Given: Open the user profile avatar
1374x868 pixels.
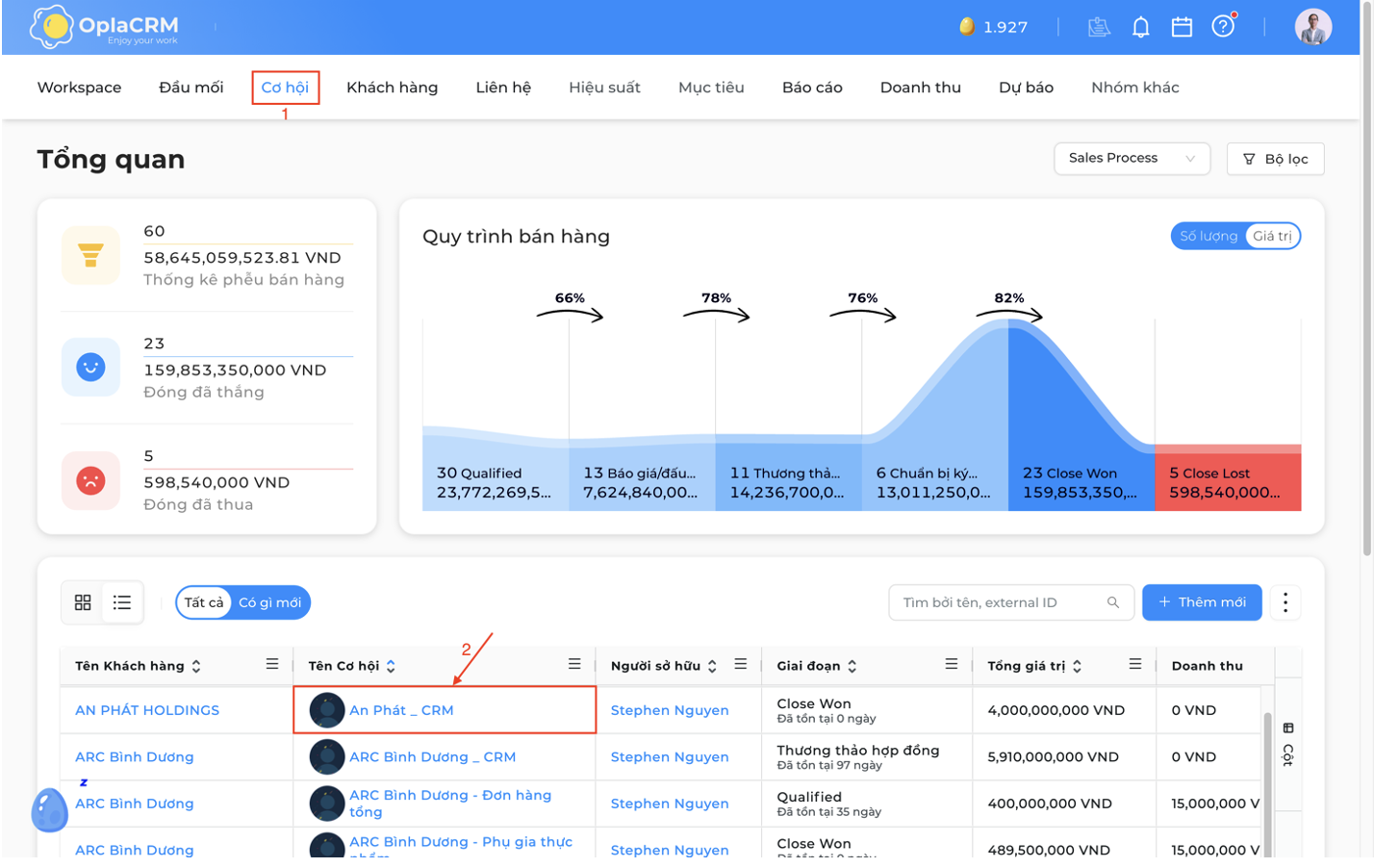Looking at the screenshot, I should 1312,27.
